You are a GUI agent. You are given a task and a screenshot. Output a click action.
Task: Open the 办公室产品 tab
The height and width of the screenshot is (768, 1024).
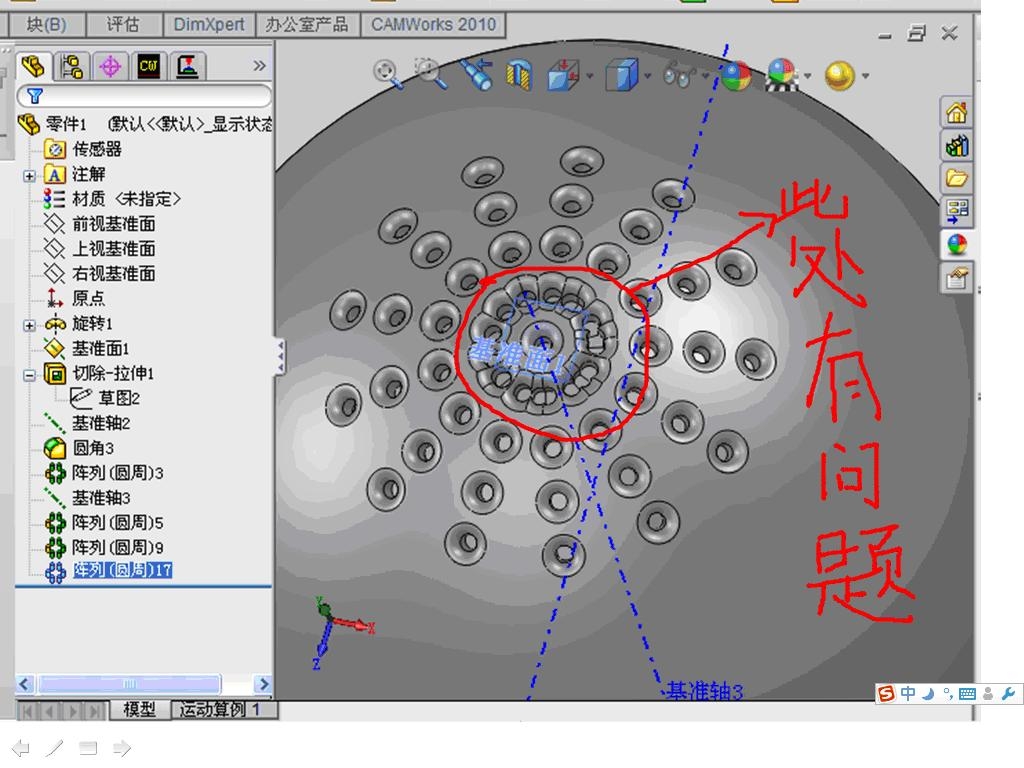coord(307,25)
